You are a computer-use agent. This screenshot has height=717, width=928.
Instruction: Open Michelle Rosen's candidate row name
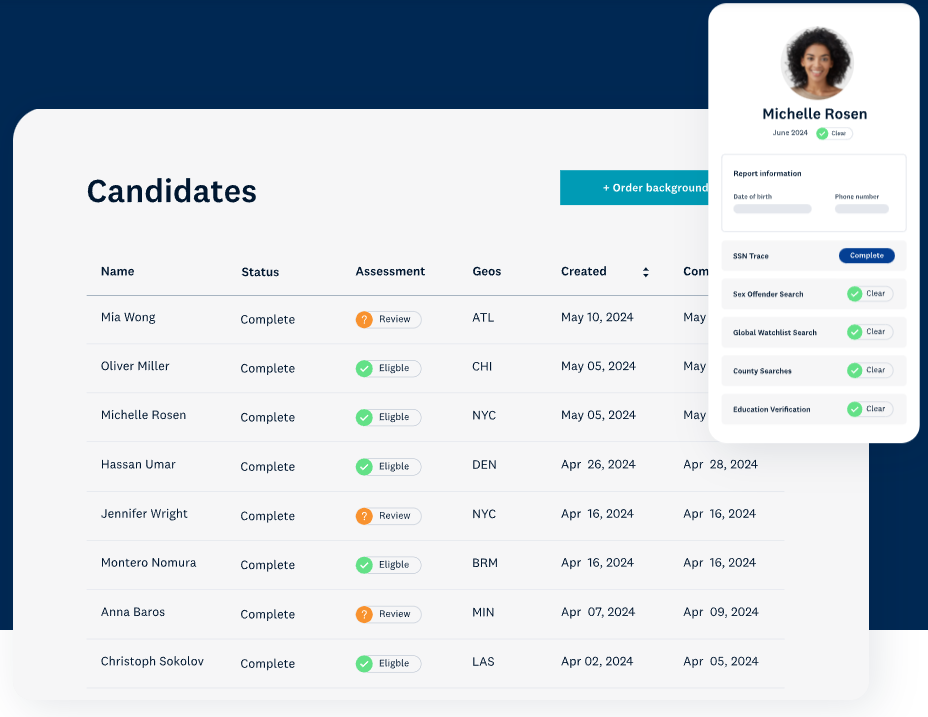pyautogui.click(x=143, y=415)
